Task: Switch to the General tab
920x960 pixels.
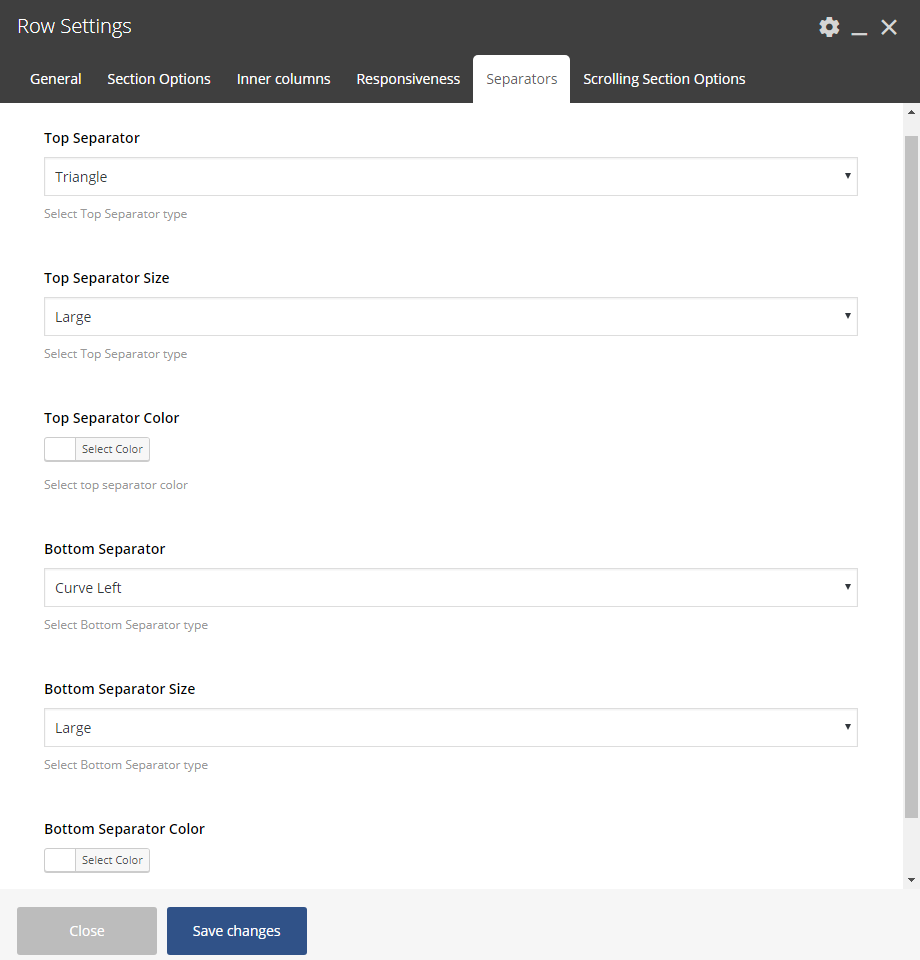Action: [56, 79]
